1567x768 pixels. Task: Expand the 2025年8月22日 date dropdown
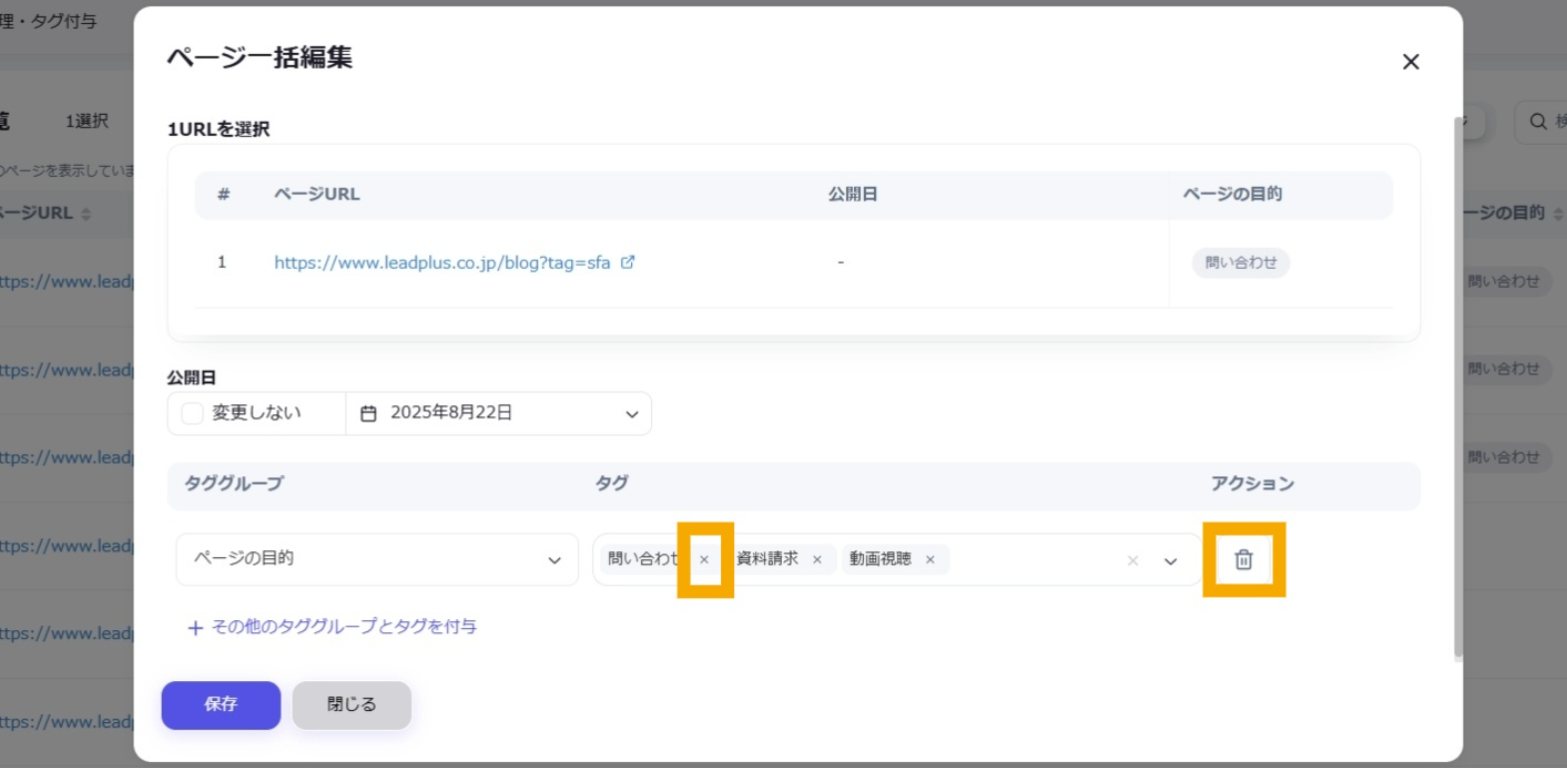point(631,414)
